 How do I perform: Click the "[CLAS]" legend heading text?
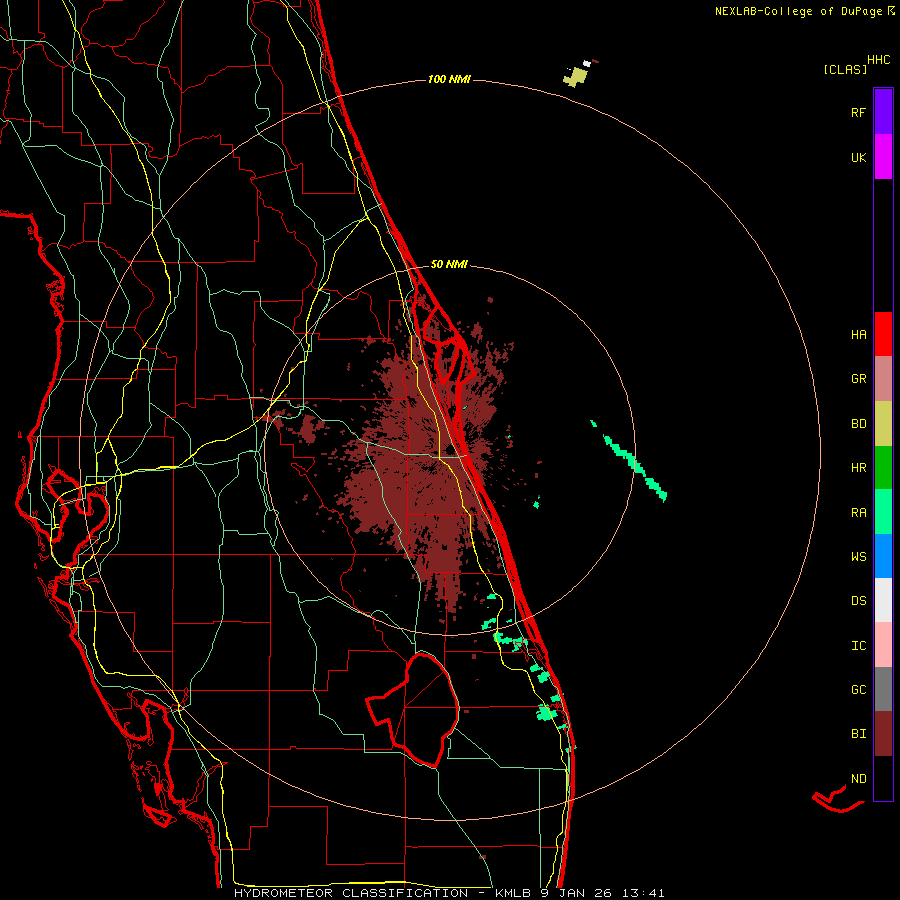[845, 69]
